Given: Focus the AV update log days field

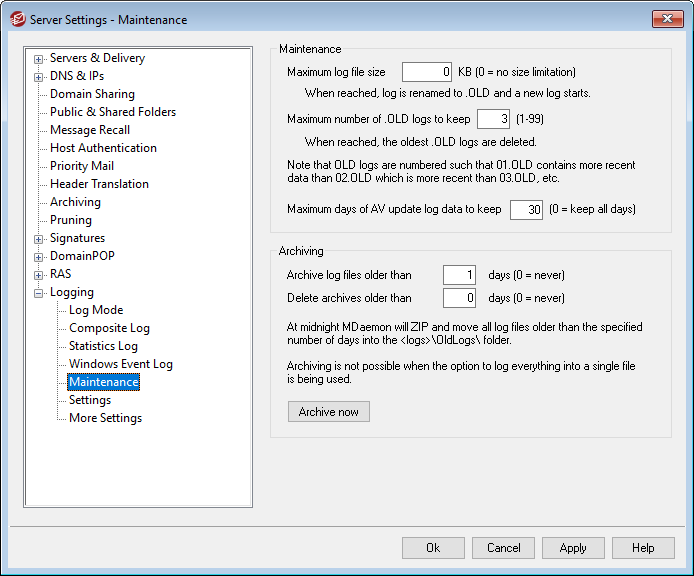Looking at the screenshot, I should (x=525, y=210).
